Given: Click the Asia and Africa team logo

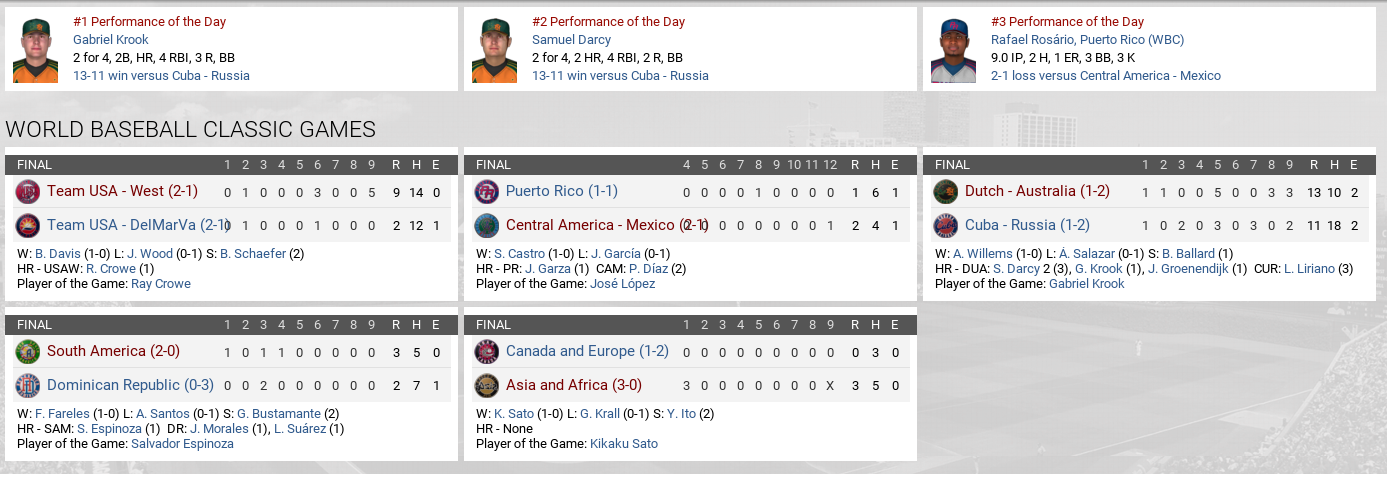Looking at the screenshot, I should 486,386.
